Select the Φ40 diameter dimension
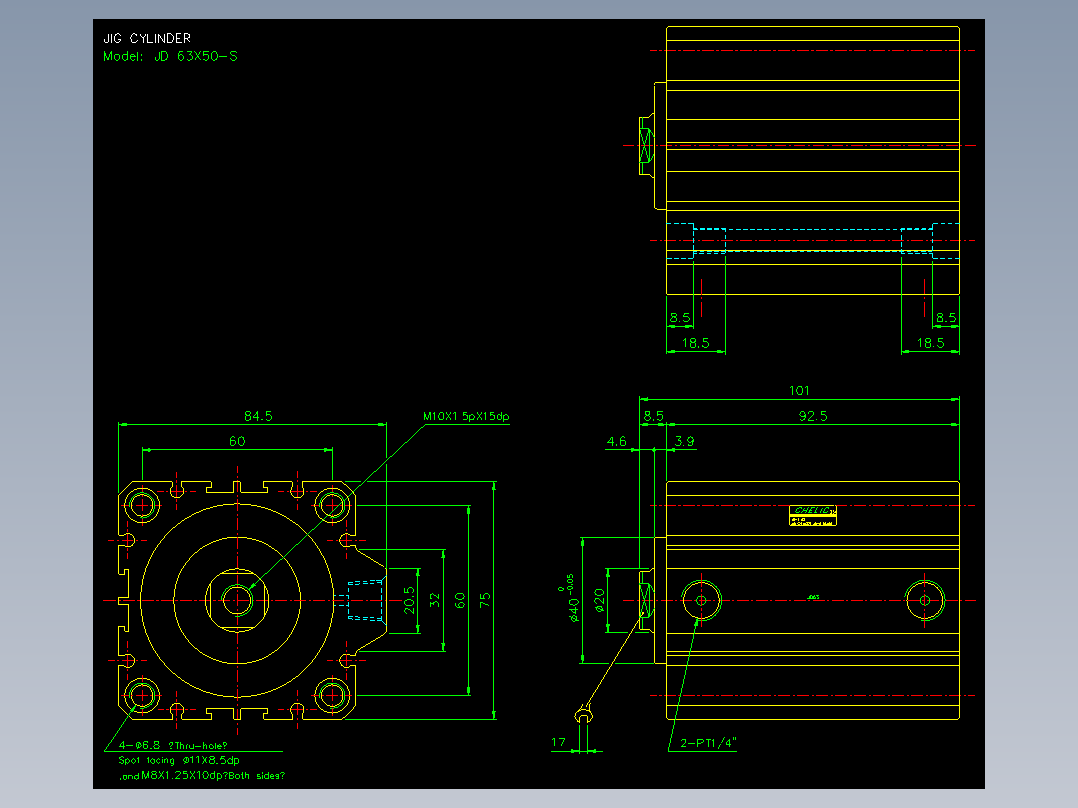Image resolution: width=1078 pixels, height=808 pixels. pos(570,600)
